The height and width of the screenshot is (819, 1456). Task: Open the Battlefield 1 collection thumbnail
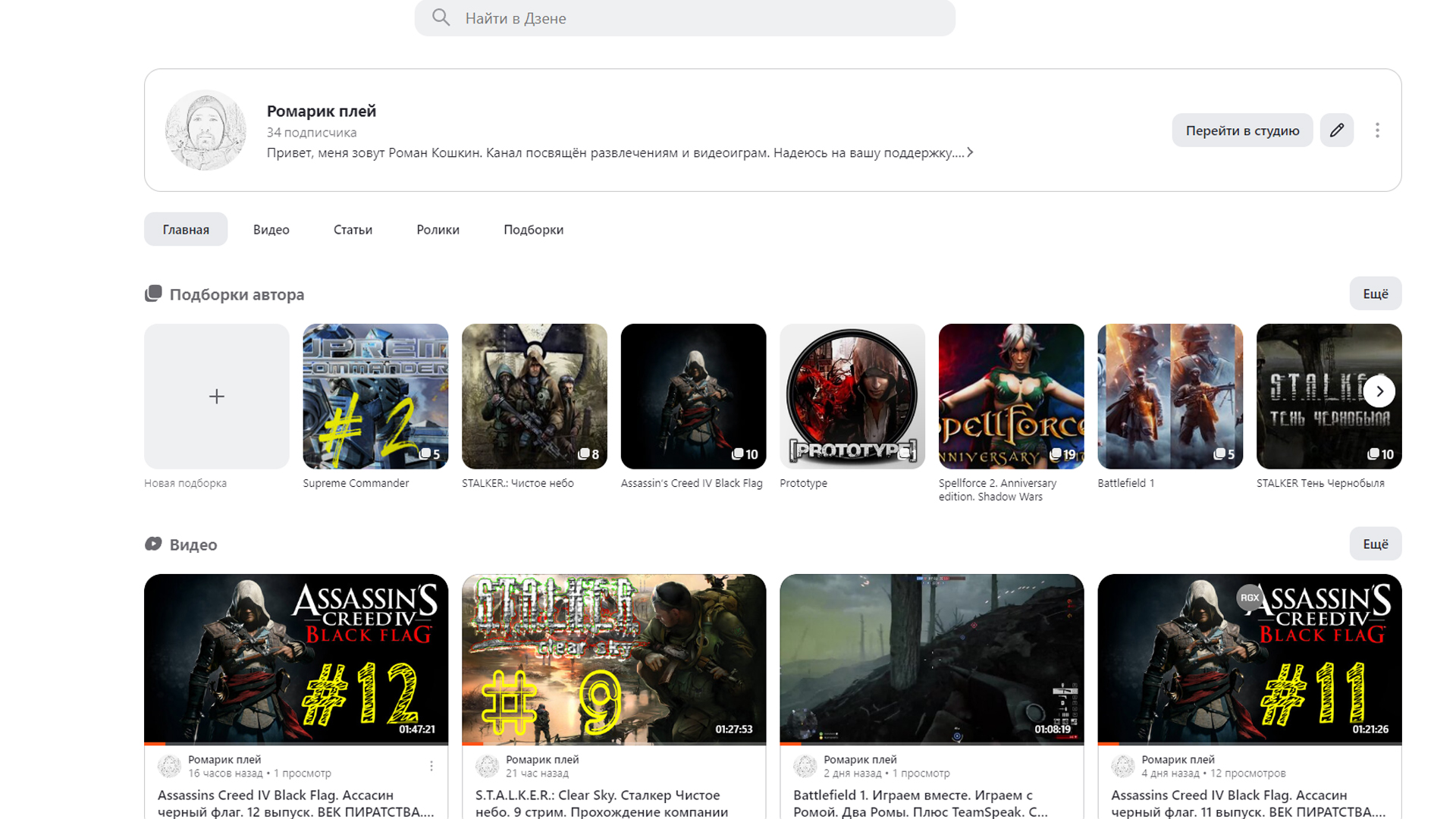pos(1169,396)
